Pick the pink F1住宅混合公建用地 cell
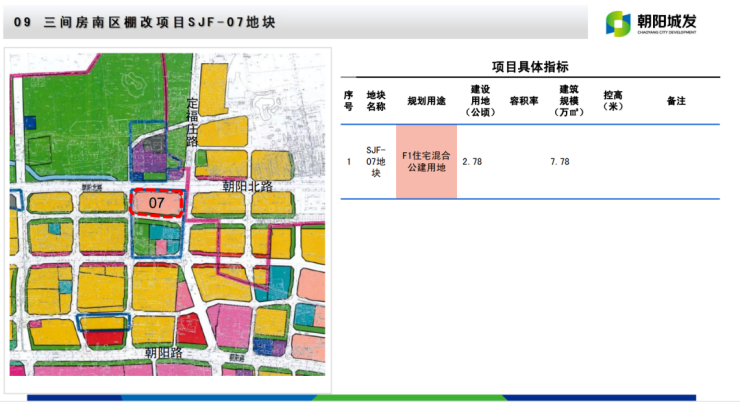The width and height of the screenshot is (740, 402). coord(427,161)
